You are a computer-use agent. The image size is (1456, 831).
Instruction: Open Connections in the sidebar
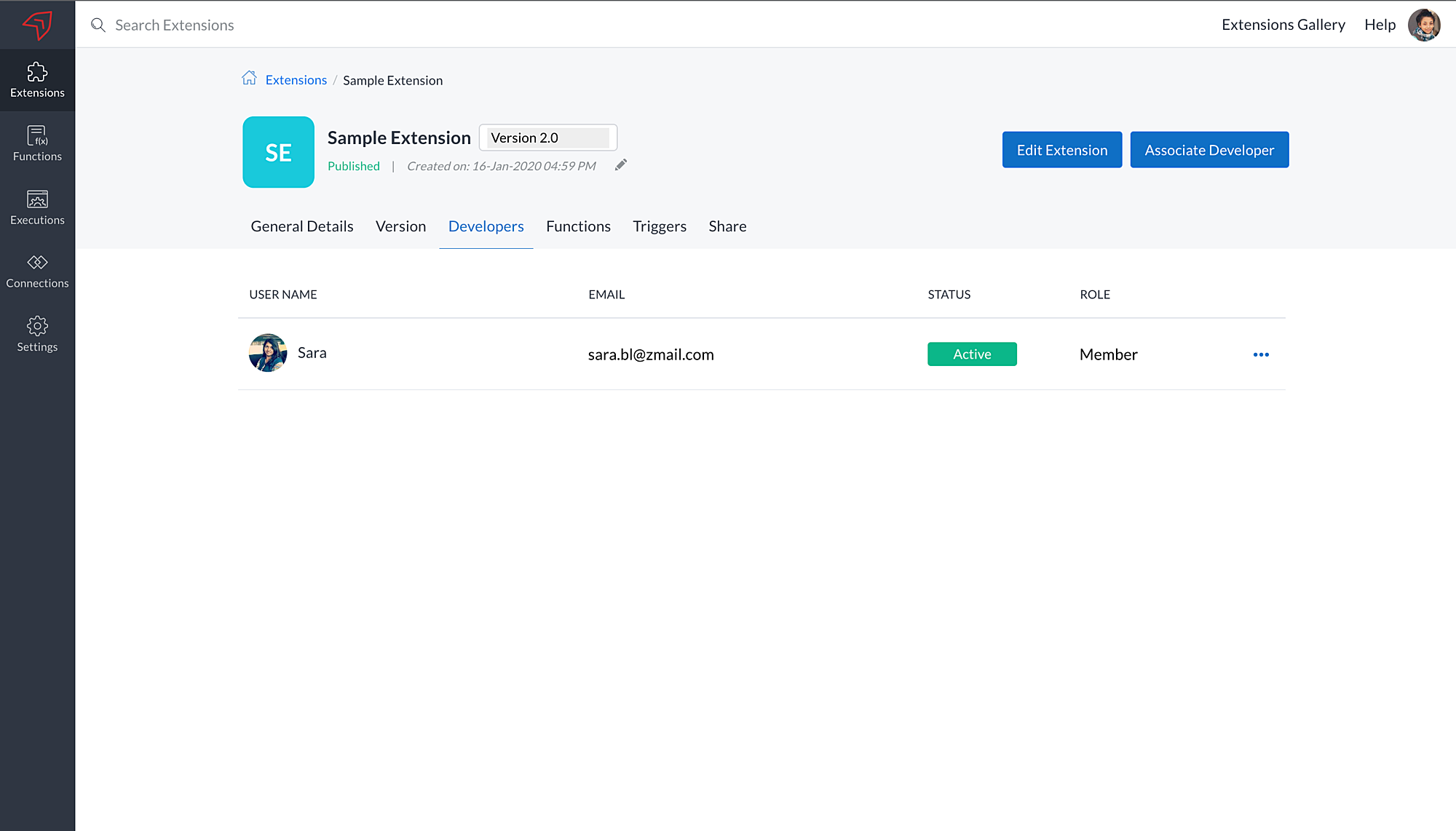coord(37,271)
